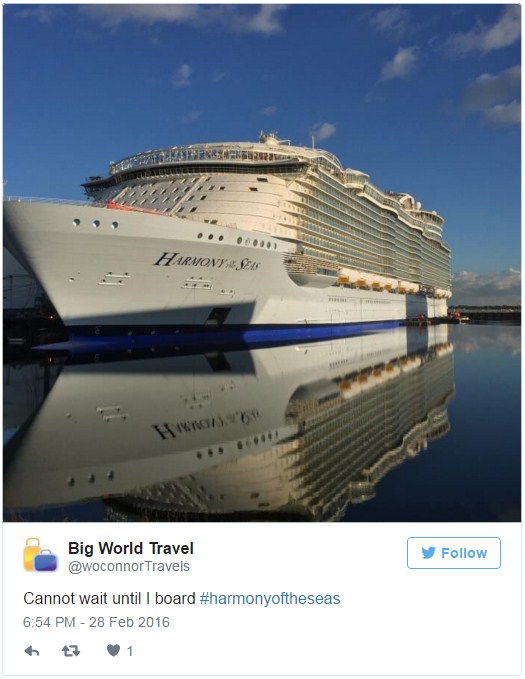Viewport: 525px width, 679px height.
Task: Retweet this tweet using the retweet icon
Action: 71,650
